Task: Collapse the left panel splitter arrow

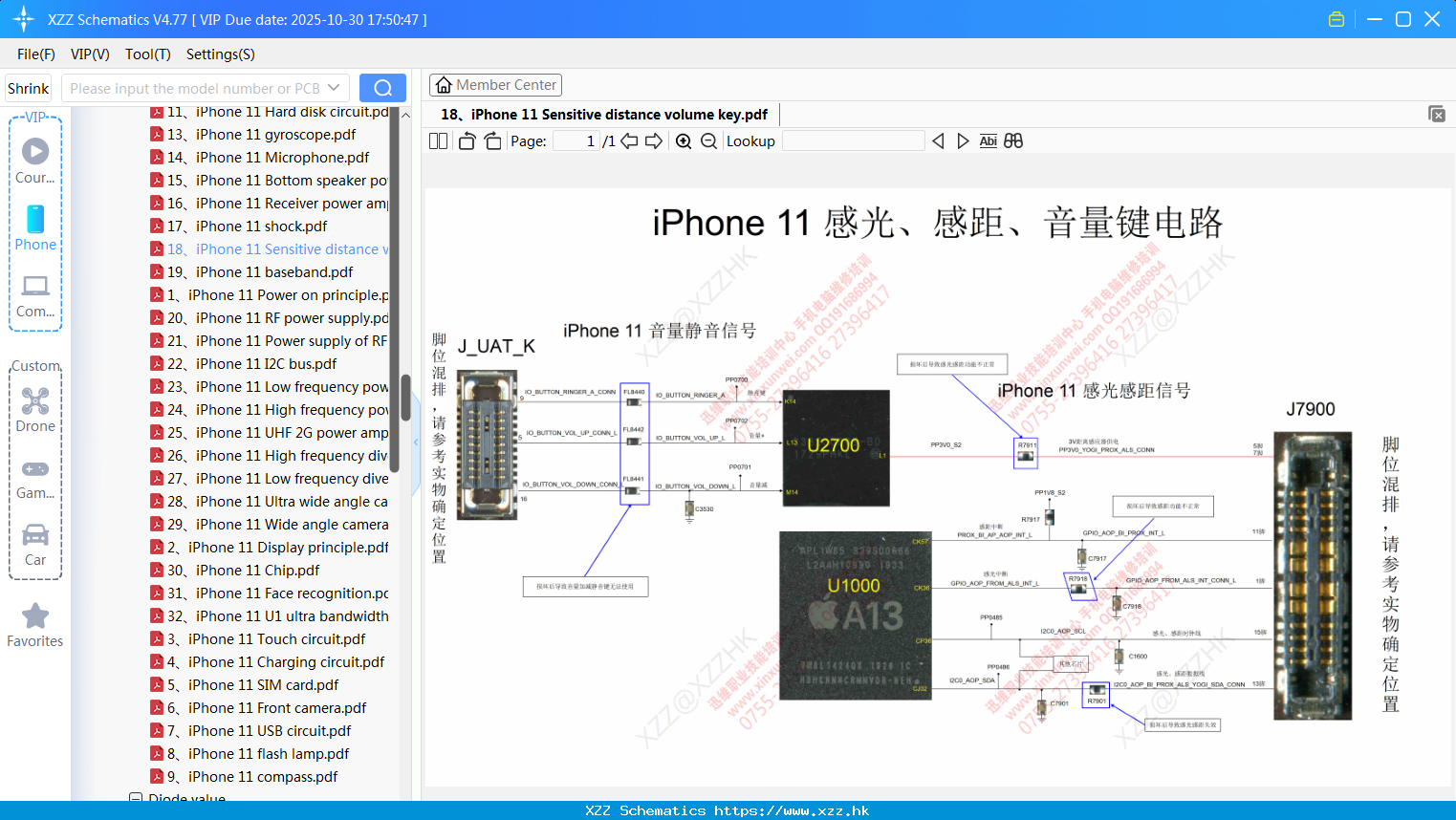Action: (416, 442)
